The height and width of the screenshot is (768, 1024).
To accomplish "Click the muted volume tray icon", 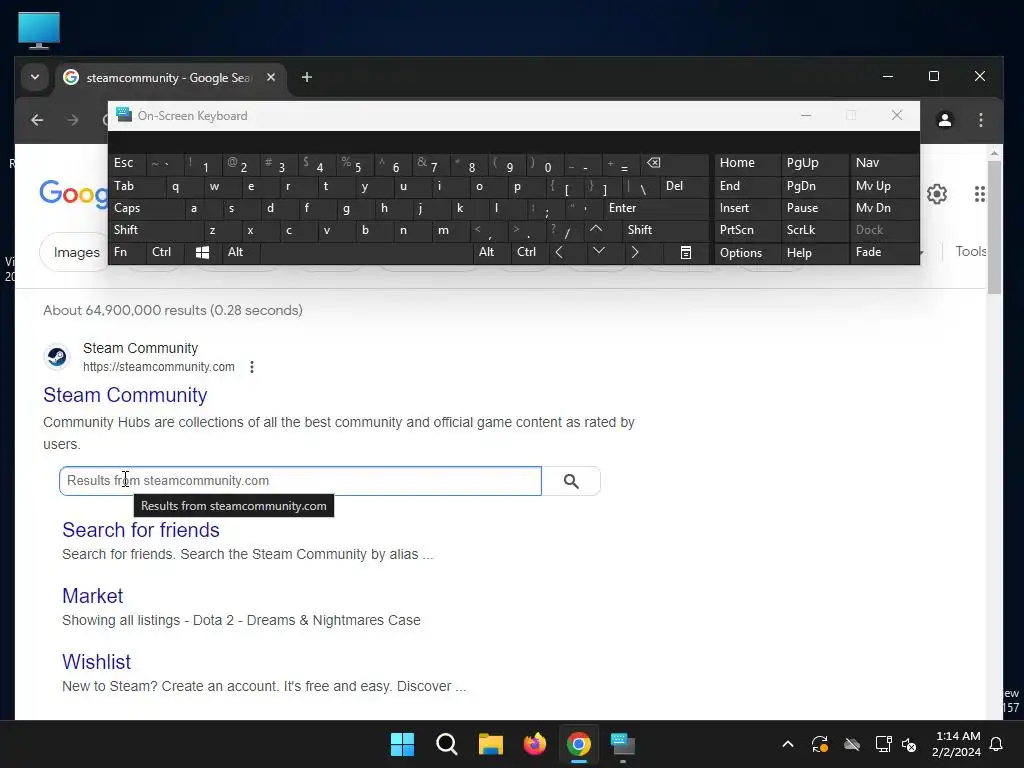I will coord(909,744).
